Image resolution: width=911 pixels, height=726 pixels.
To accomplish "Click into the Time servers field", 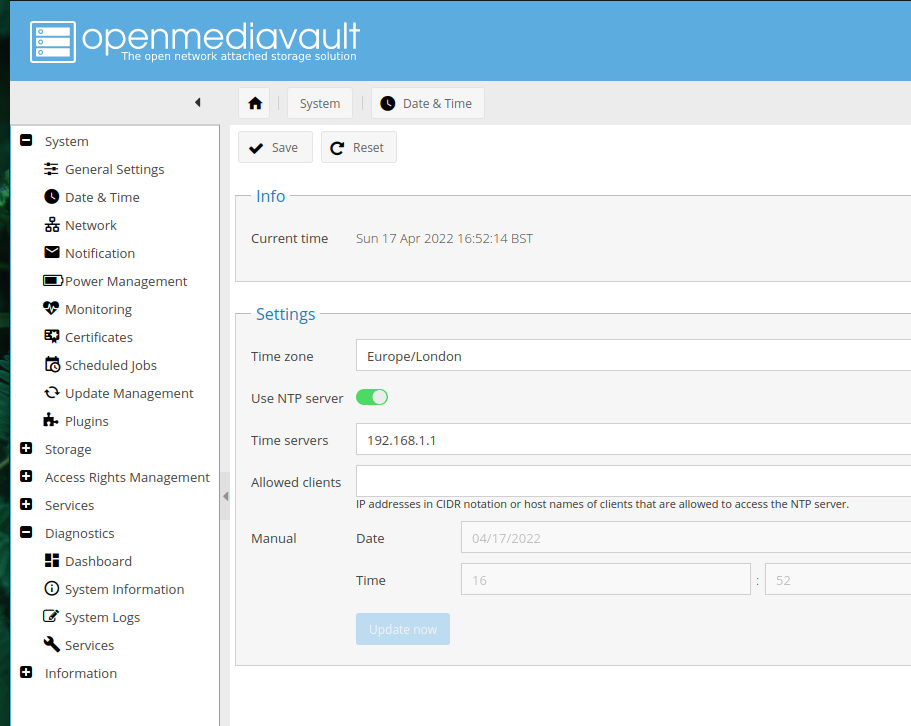I will [x=633, y=440].
